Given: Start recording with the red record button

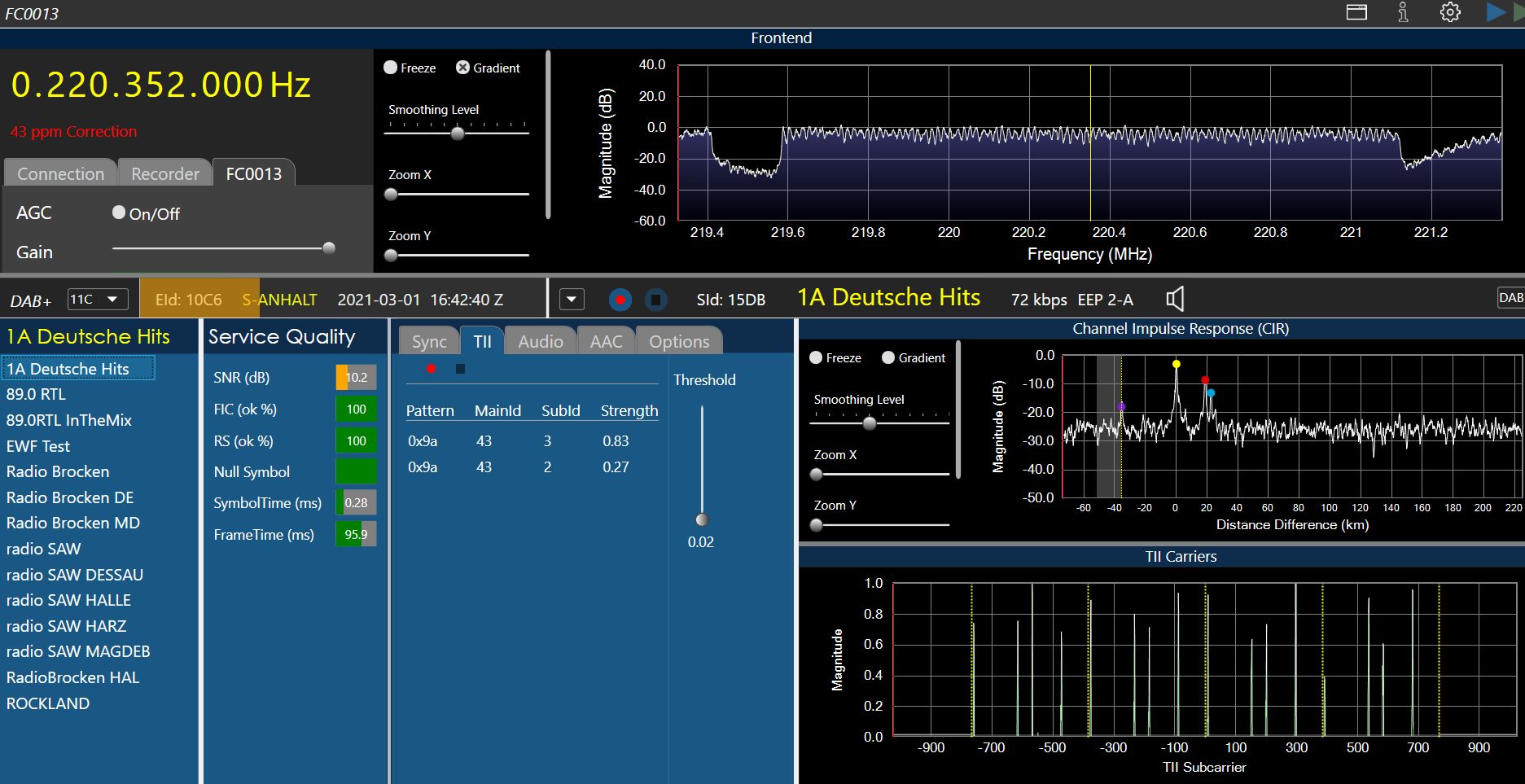Looking at the screenshot, I should [x=620, y=300].
